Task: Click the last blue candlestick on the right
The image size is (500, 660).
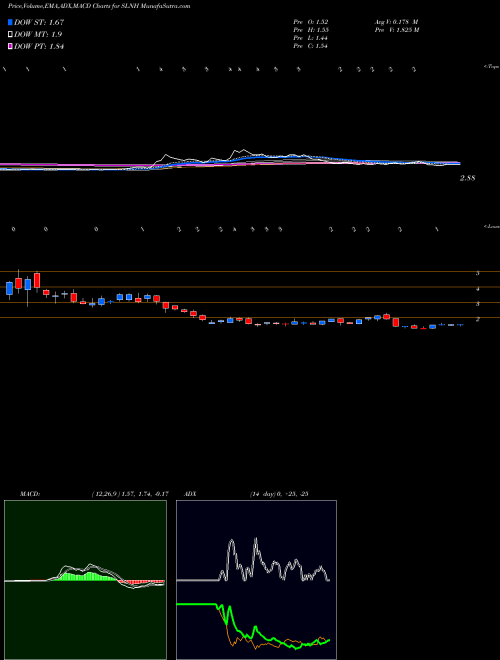Action: click(460, 325)
